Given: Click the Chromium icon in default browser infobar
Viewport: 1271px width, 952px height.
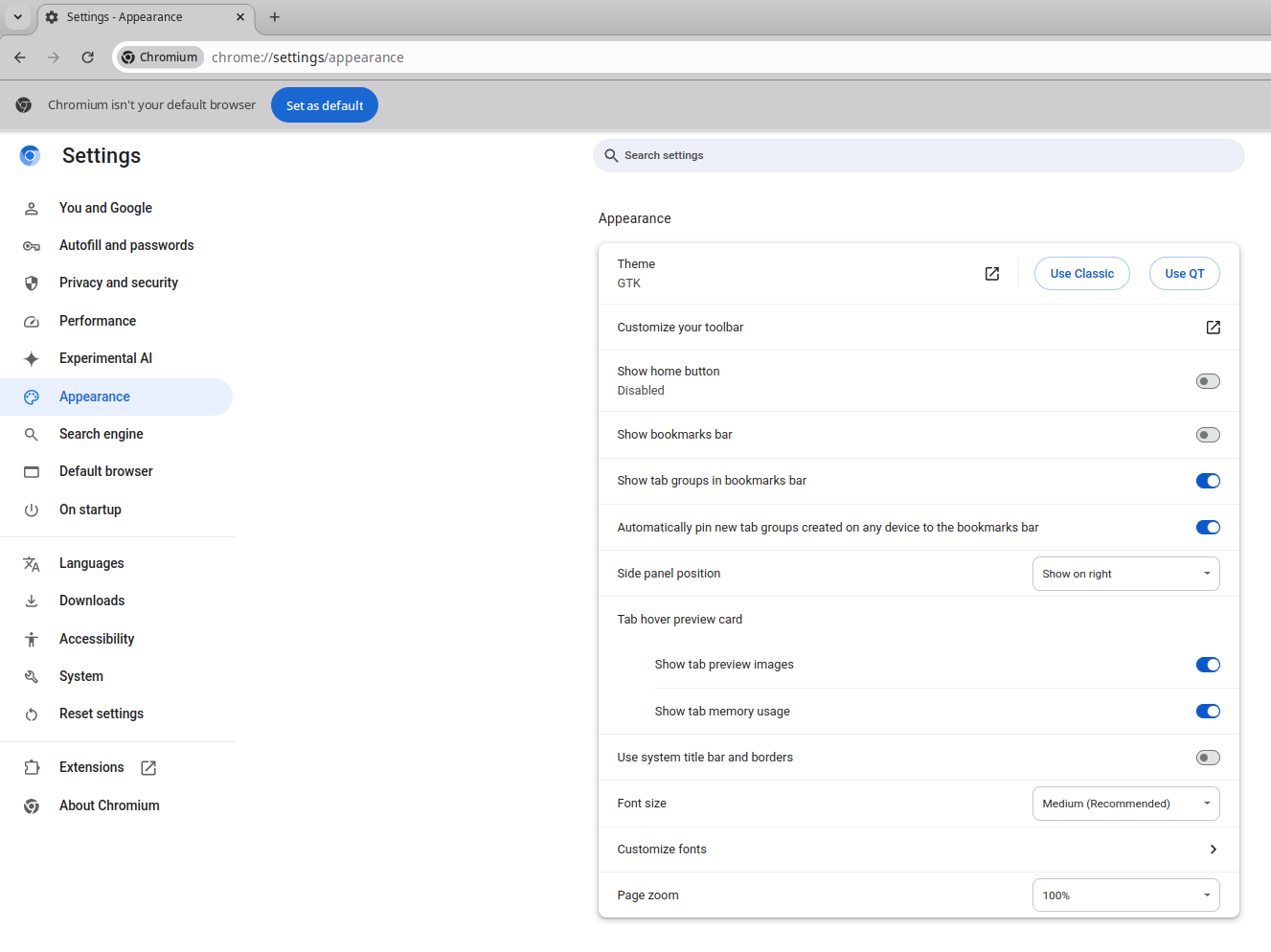Looking at the screenshot, I should [x=24, y=105].
